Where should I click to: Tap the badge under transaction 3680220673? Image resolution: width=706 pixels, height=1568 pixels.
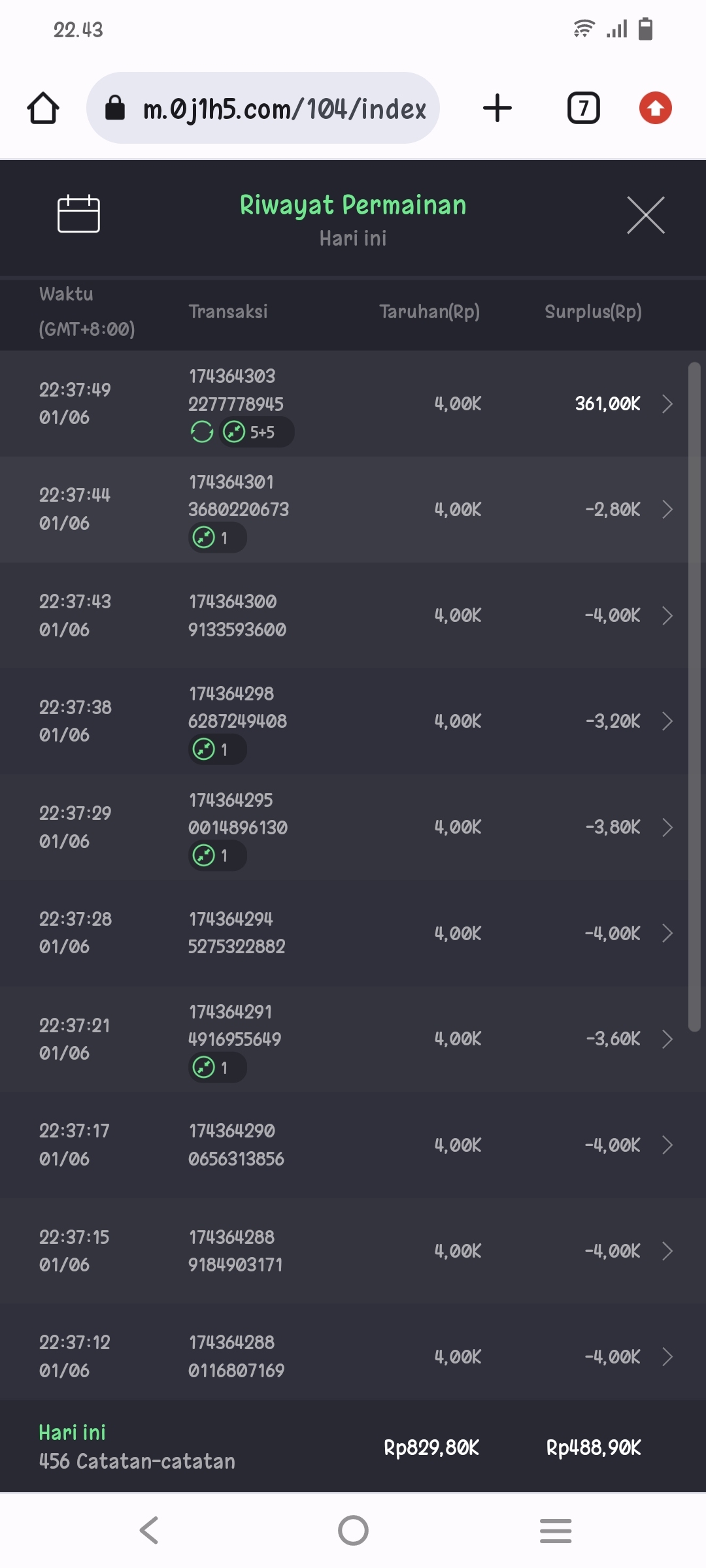click(217, 538)
